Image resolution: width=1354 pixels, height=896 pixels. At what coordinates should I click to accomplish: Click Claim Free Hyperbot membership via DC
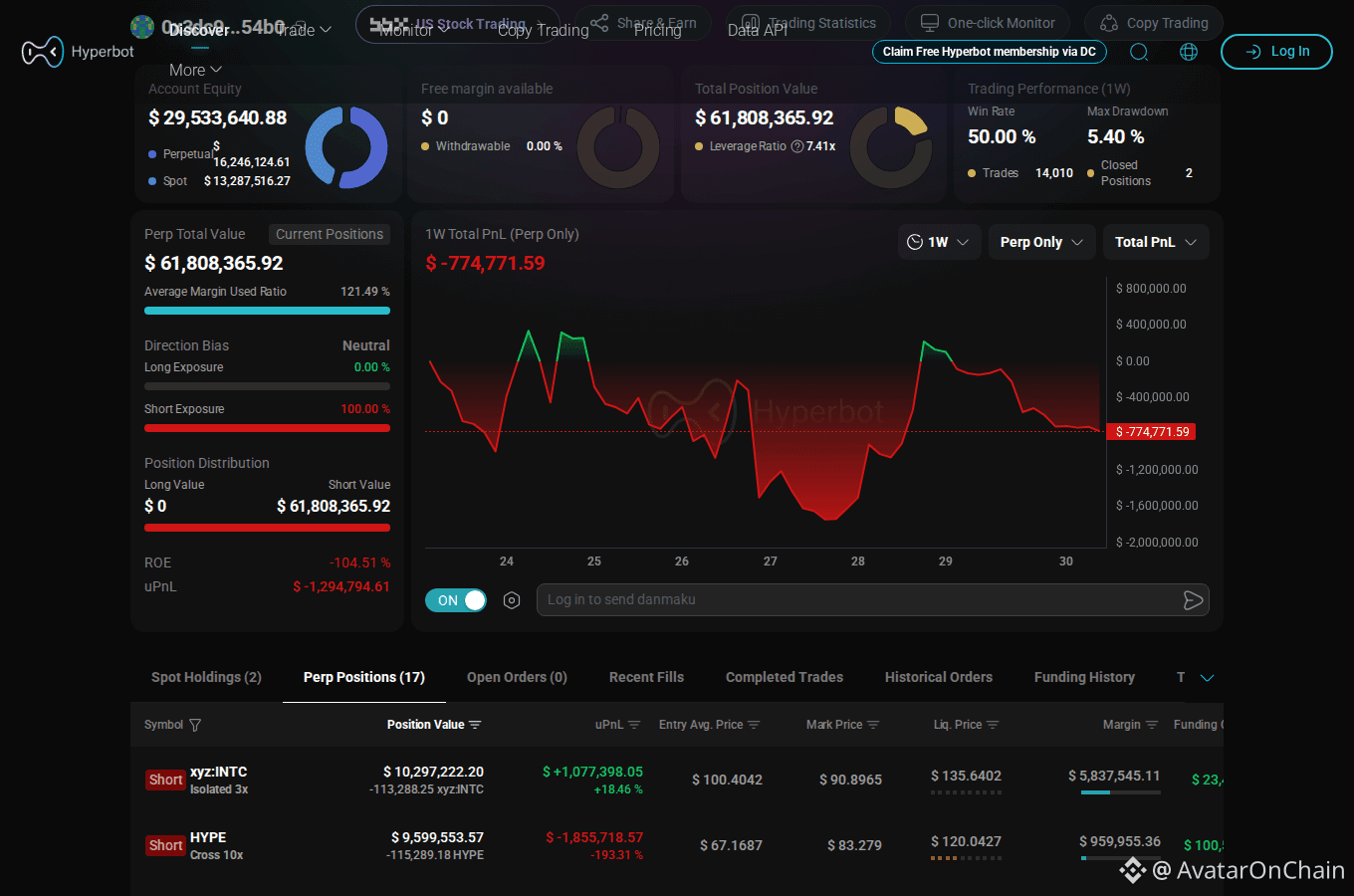pyautogui.click(x=989, y=52)
